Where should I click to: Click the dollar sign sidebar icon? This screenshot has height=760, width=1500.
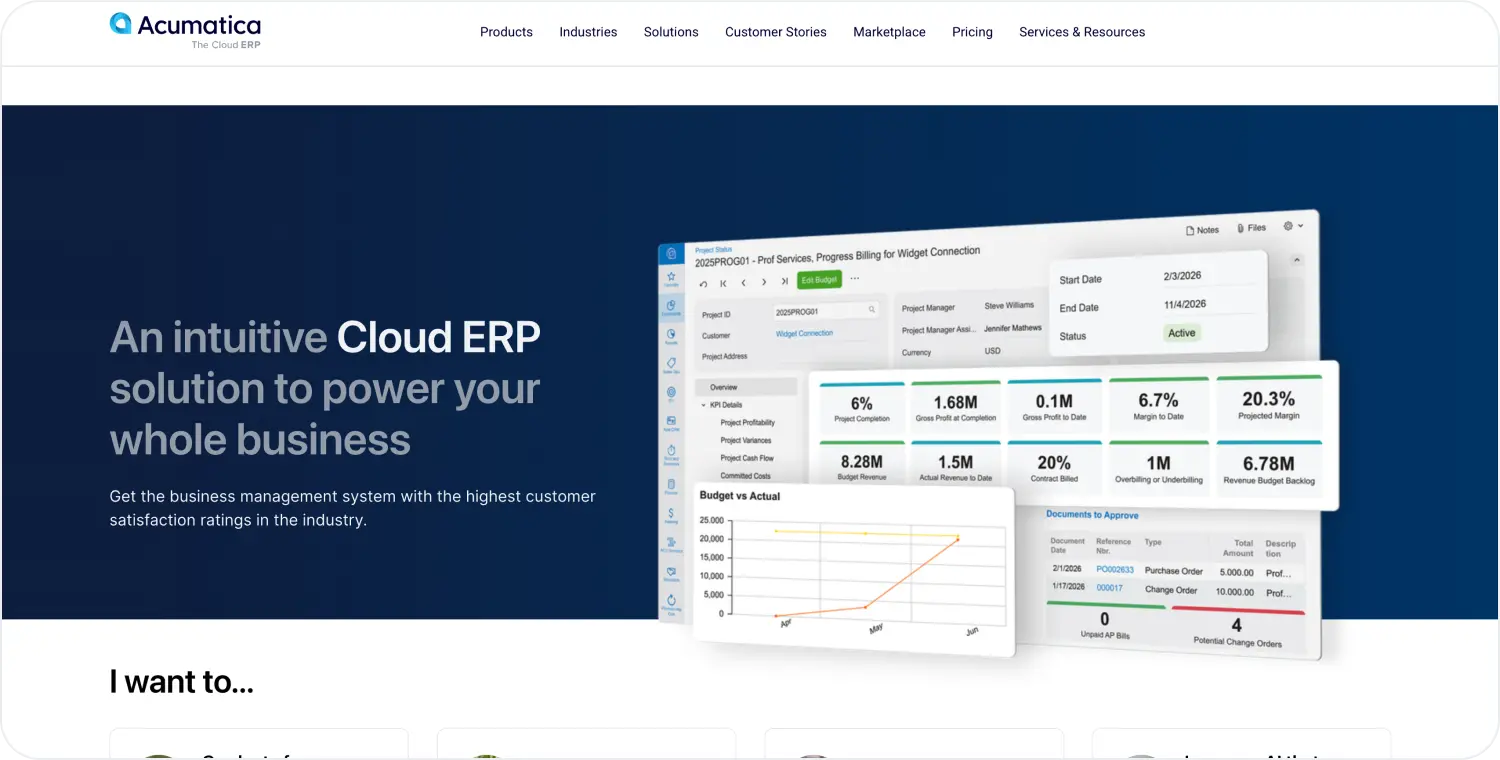click(671, 514)
